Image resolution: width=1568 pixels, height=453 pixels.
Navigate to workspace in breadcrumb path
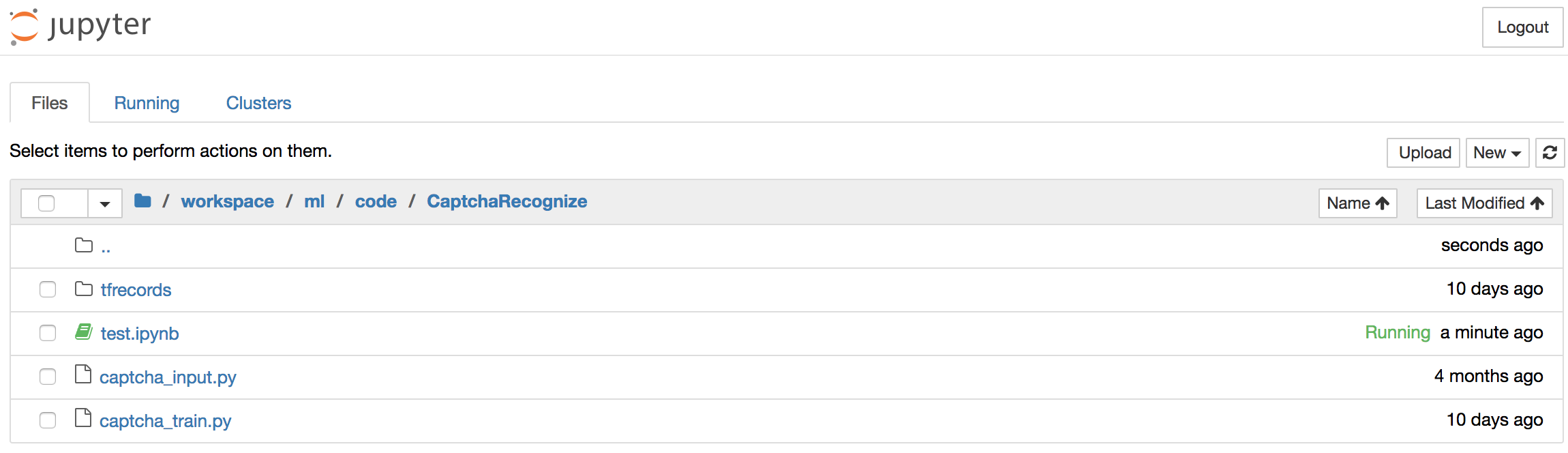click(x=227, y=201)
